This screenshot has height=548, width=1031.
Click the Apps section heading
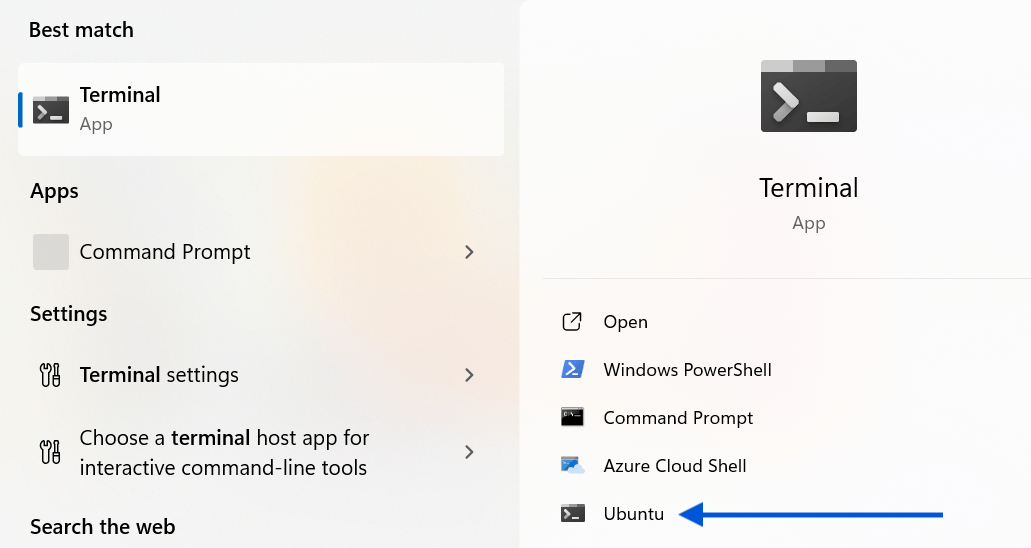[54, 191]
